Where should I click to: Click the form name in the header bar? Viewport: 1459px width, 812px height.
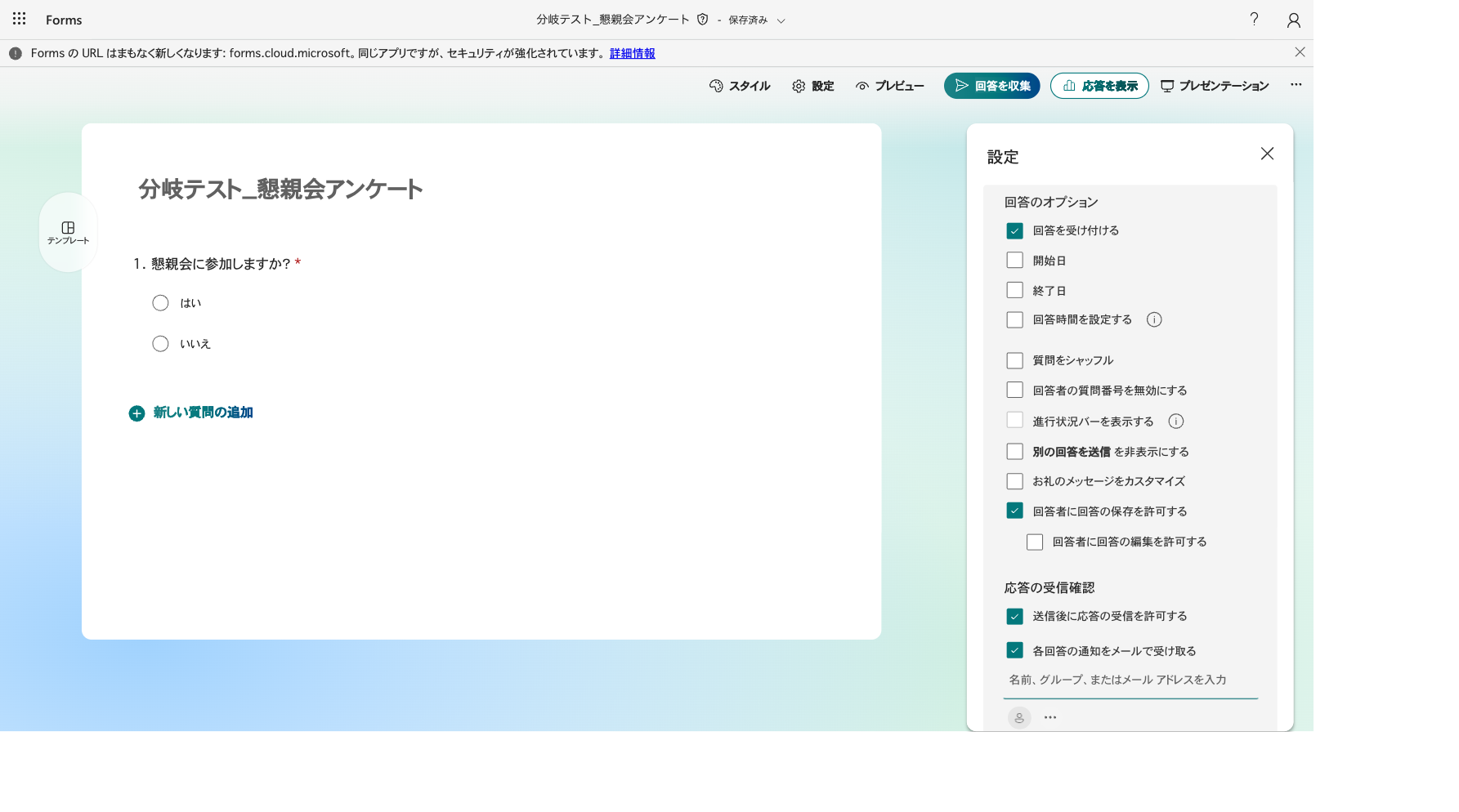tap(613, 20)
